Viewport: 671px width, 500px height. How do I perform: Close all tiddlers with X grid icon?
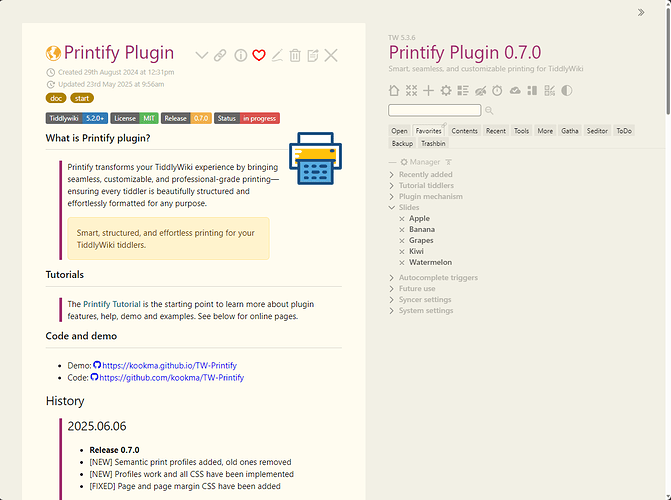[x=411, y=90]
